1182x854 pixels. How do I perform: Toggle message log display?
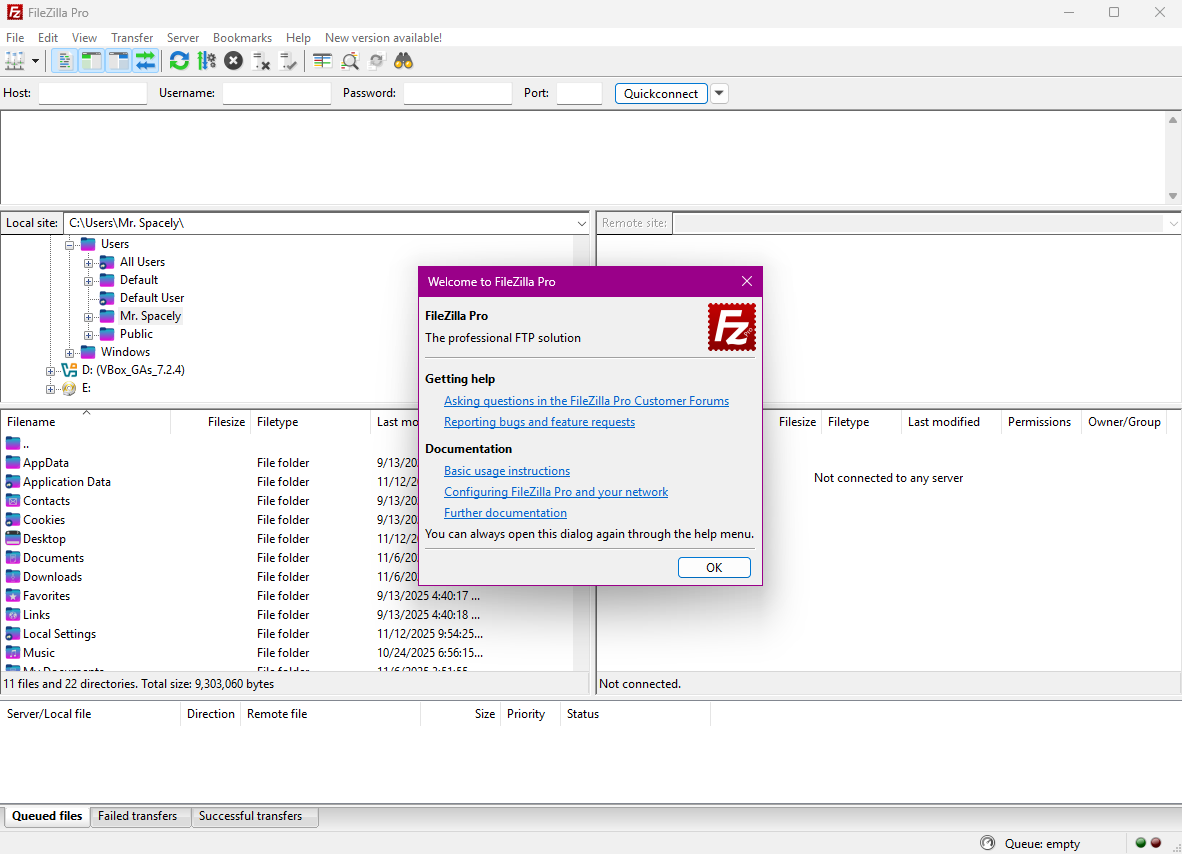click(x=64, y=61)
